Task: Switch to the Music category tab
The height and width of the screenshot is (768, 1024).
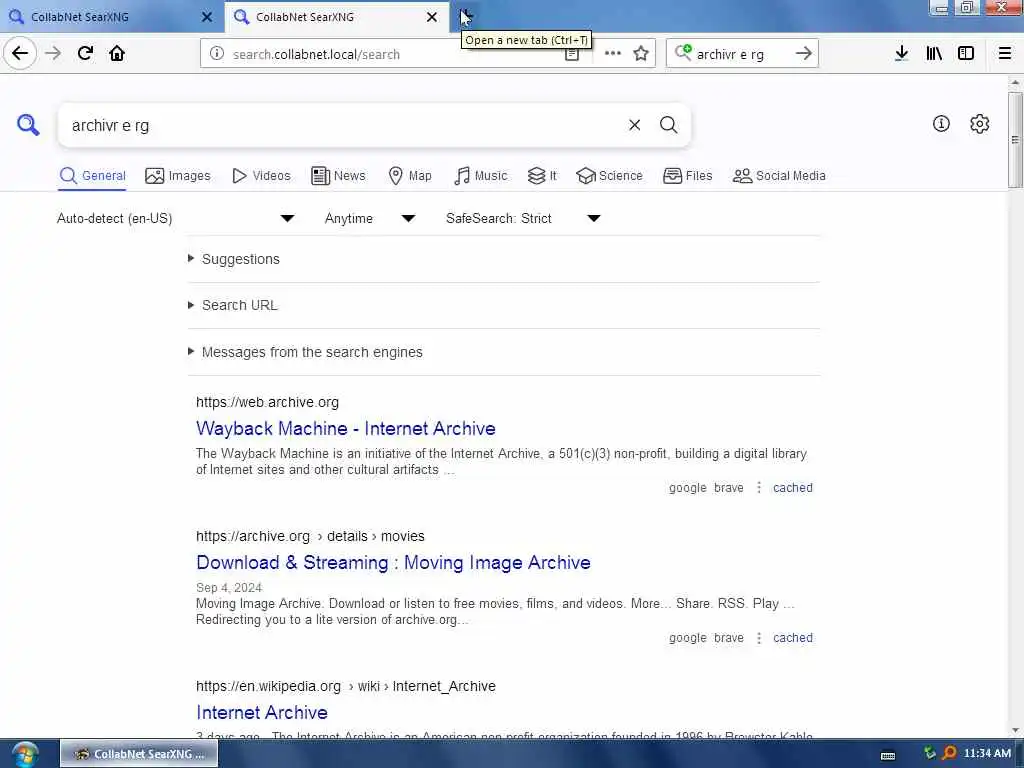Action: (481, 176)
